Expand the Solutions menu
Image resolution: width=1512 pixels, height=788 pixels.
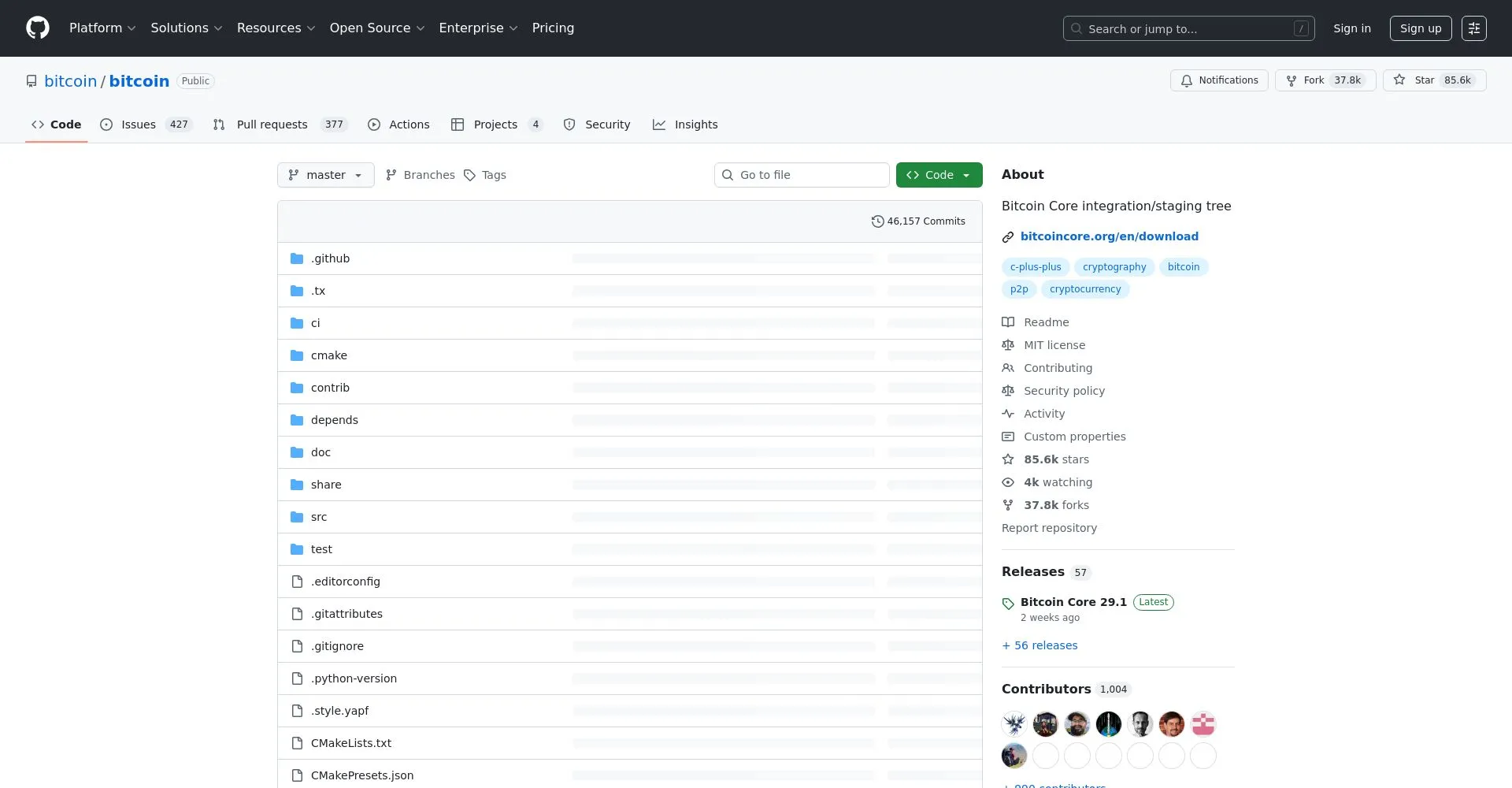point(187,28)
